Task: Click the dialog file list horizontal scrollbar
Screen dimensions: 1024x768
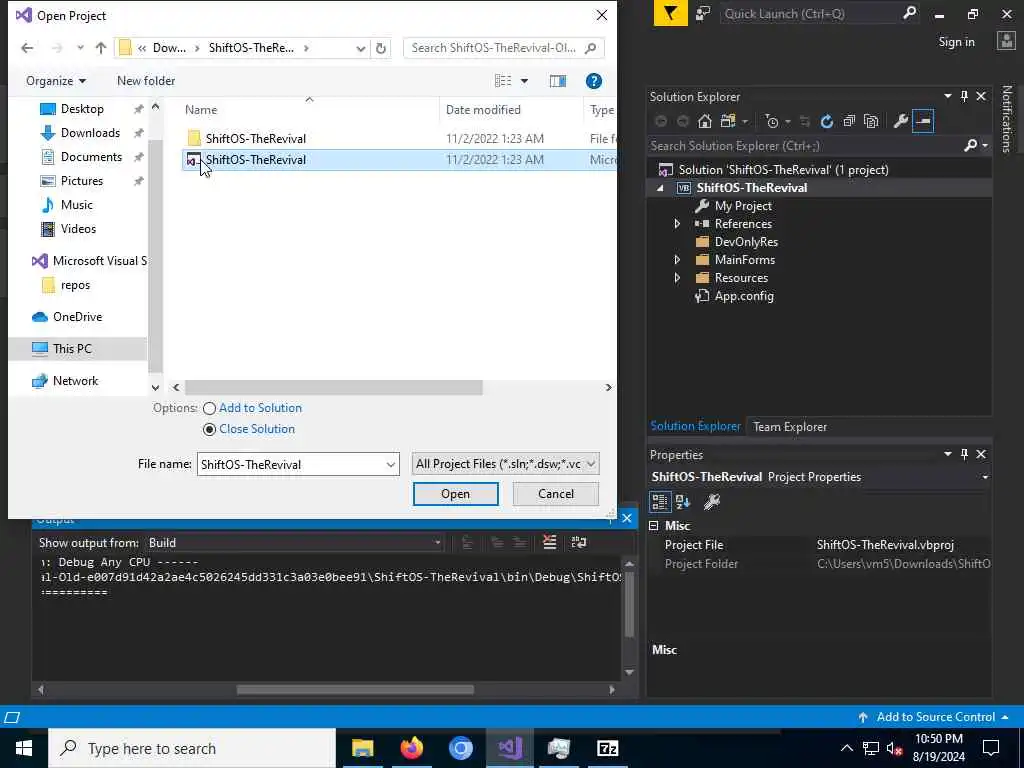Action: click(x=334, y=387)
